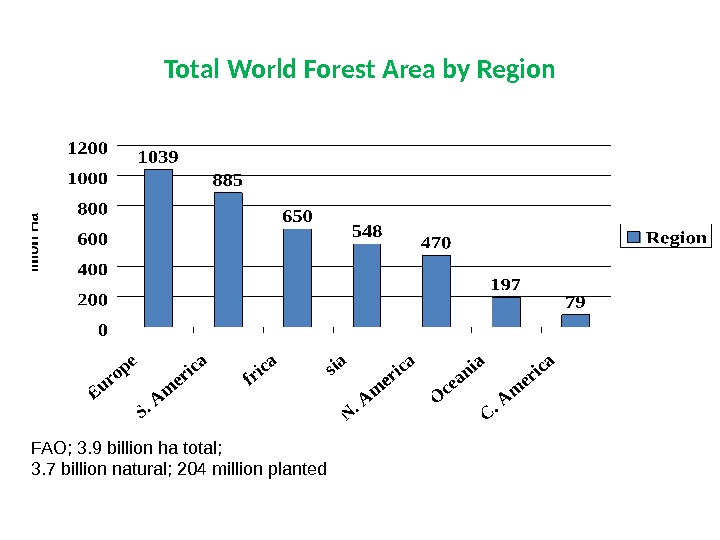Select the 'frica' axis category label

(259, 370)
